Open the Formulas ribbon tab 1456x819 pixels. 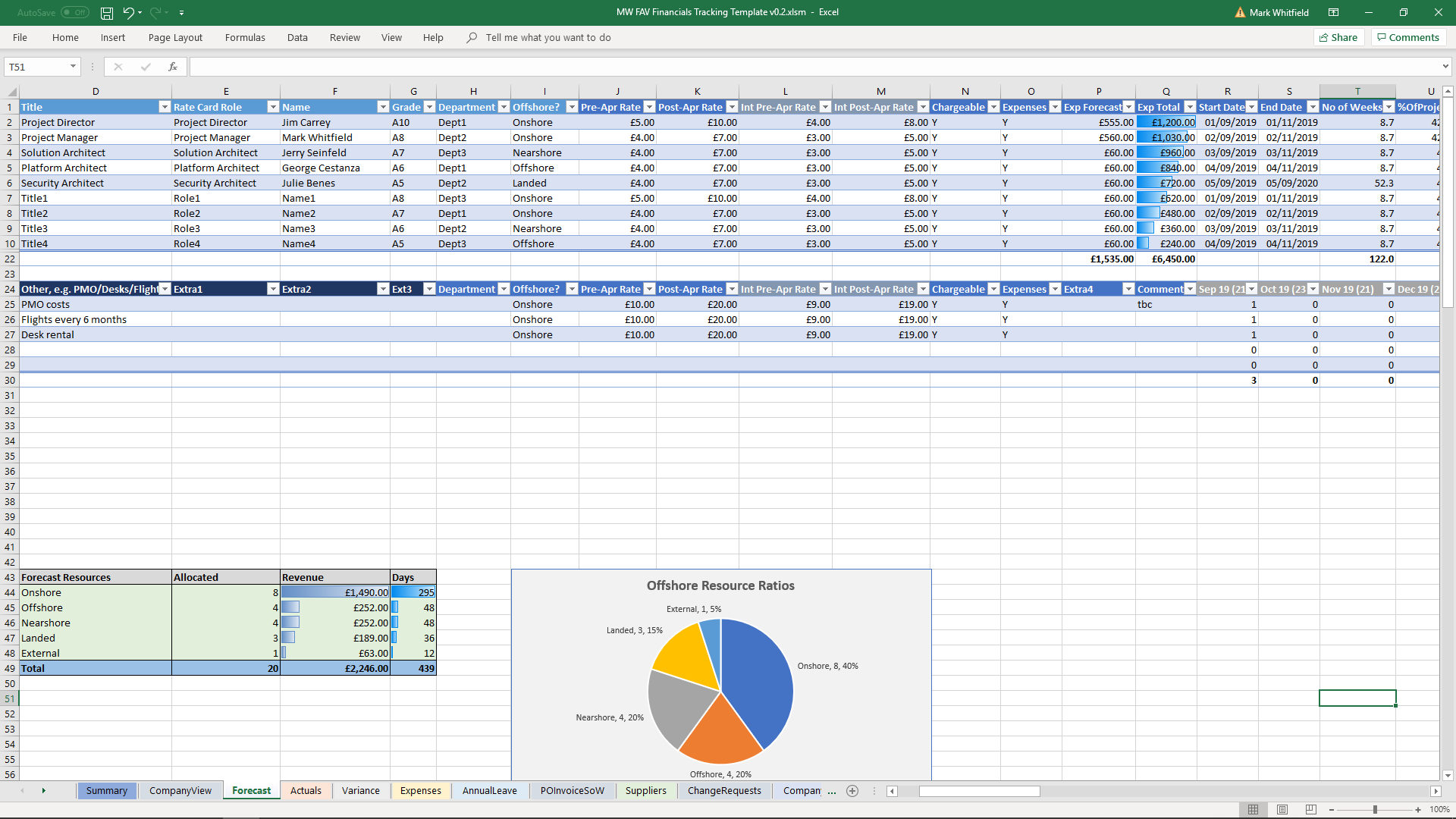pyautogui.click(x=245, y=37)
